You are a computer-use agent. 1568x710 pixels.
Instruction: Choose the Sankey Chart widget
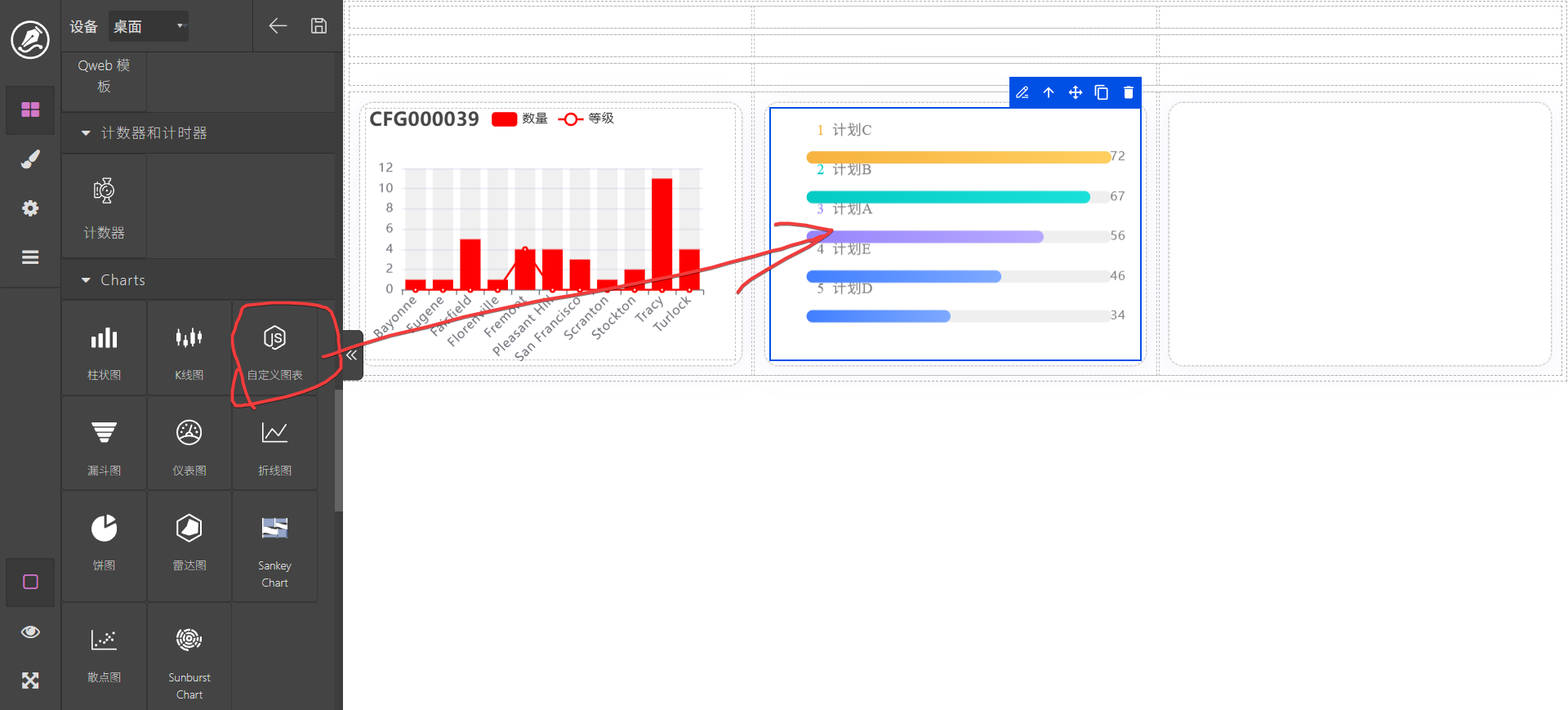[274, 547]
